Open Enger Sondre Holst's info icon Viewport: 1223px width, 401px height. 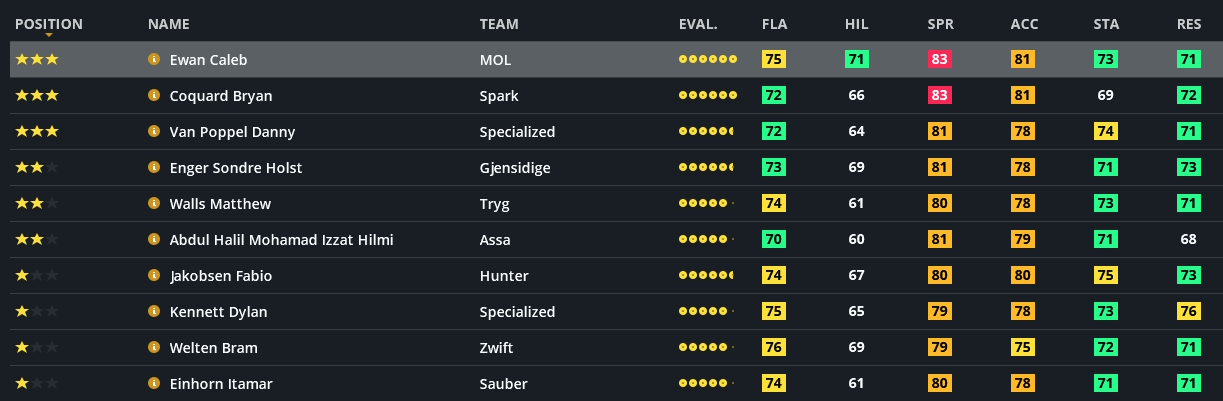(x=154, y=168)
